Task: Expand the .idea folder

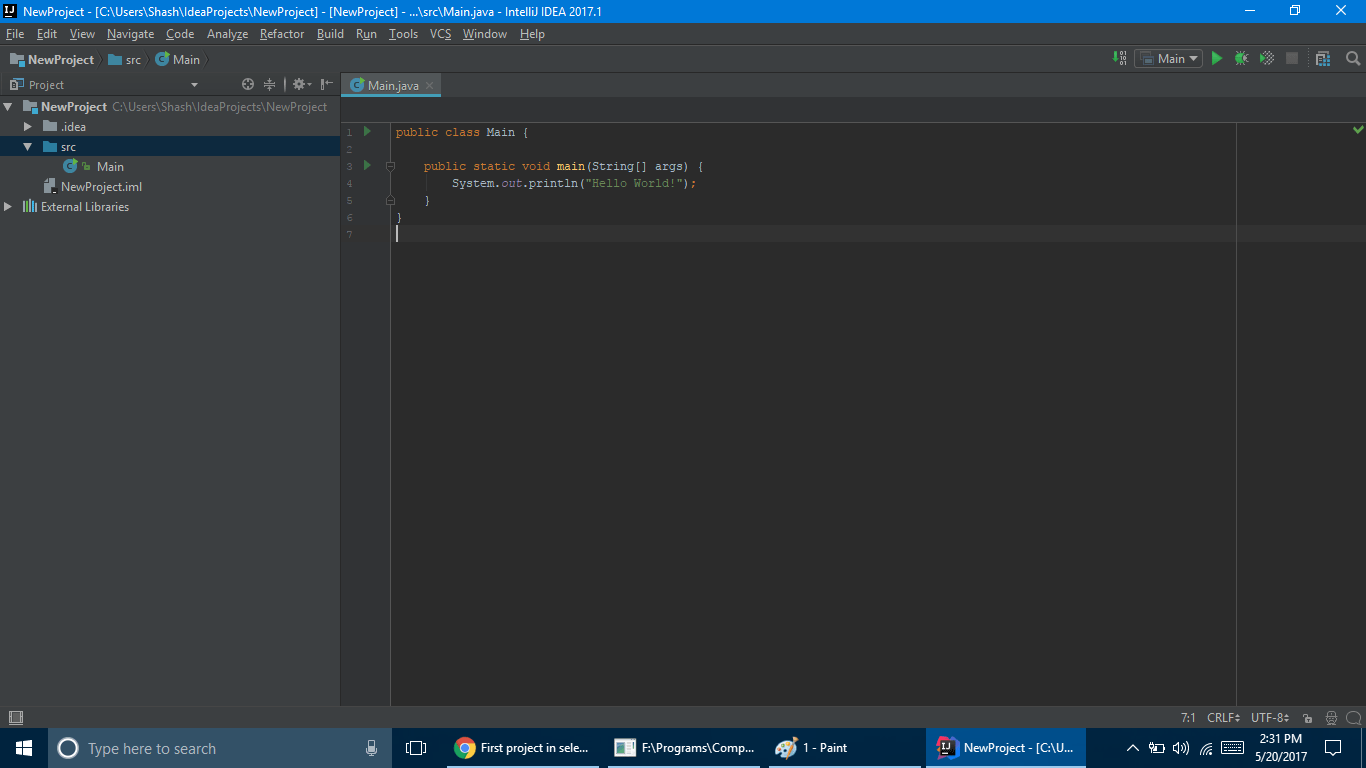Action: [x=27, y=126]
